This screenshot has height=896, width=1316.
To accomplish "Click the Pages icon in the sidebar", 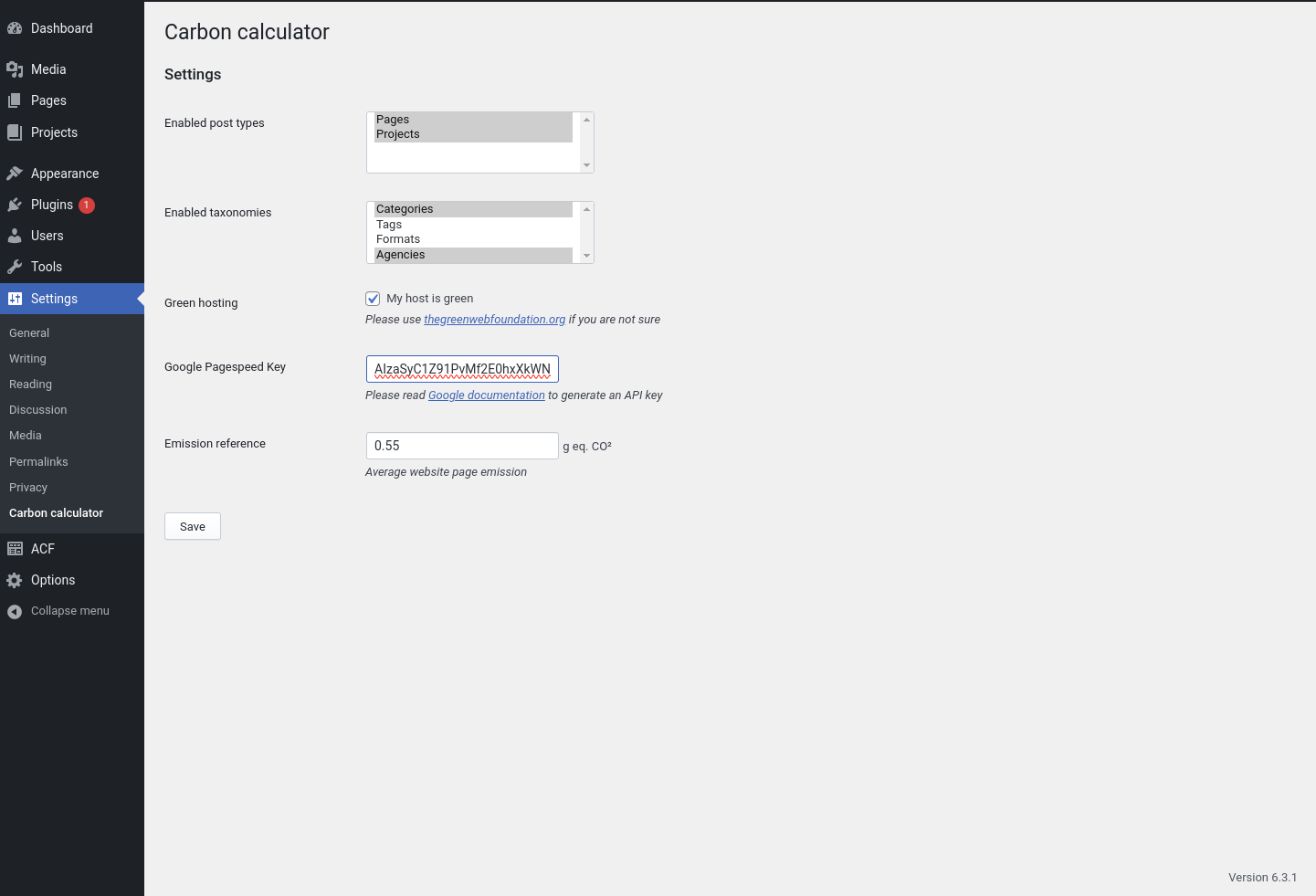I will [15, 100].
